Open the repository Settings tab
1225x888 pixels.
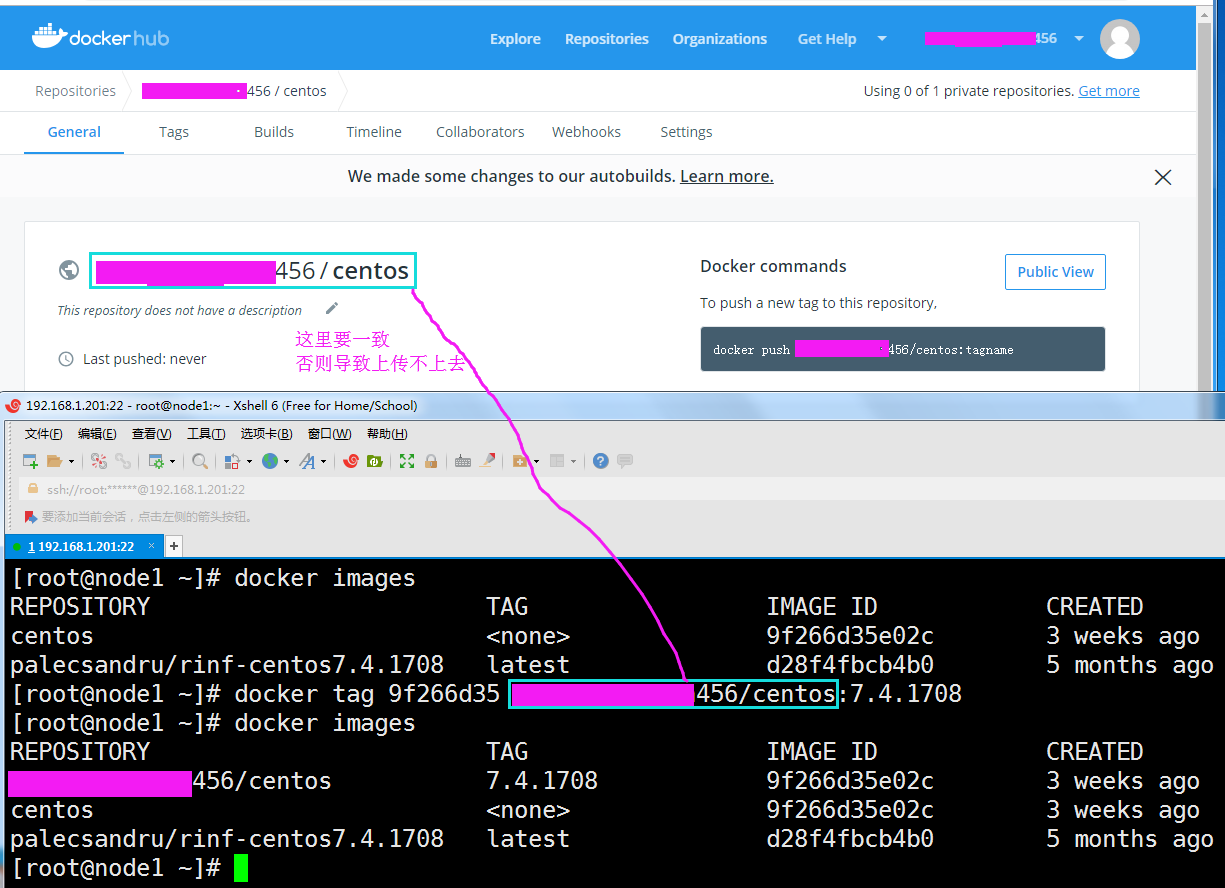pos(686,132)
